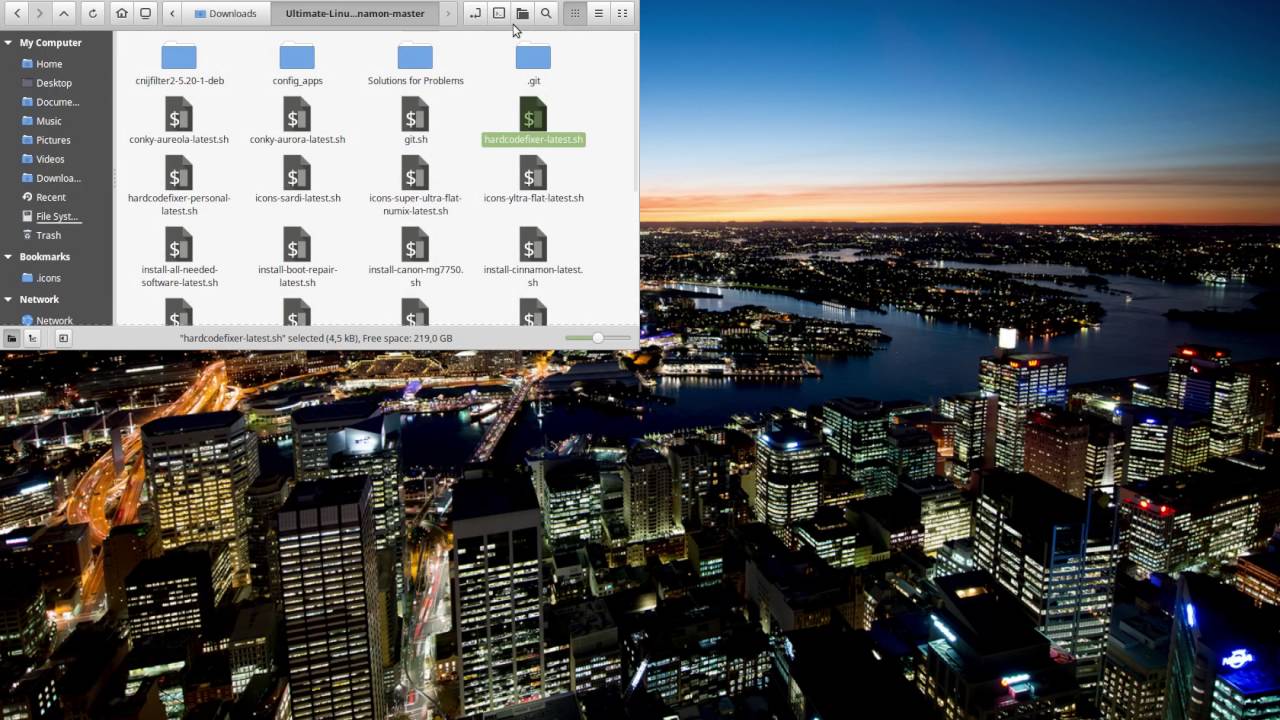Click the file pane vertical scrollbar

[x=635, y=112]
